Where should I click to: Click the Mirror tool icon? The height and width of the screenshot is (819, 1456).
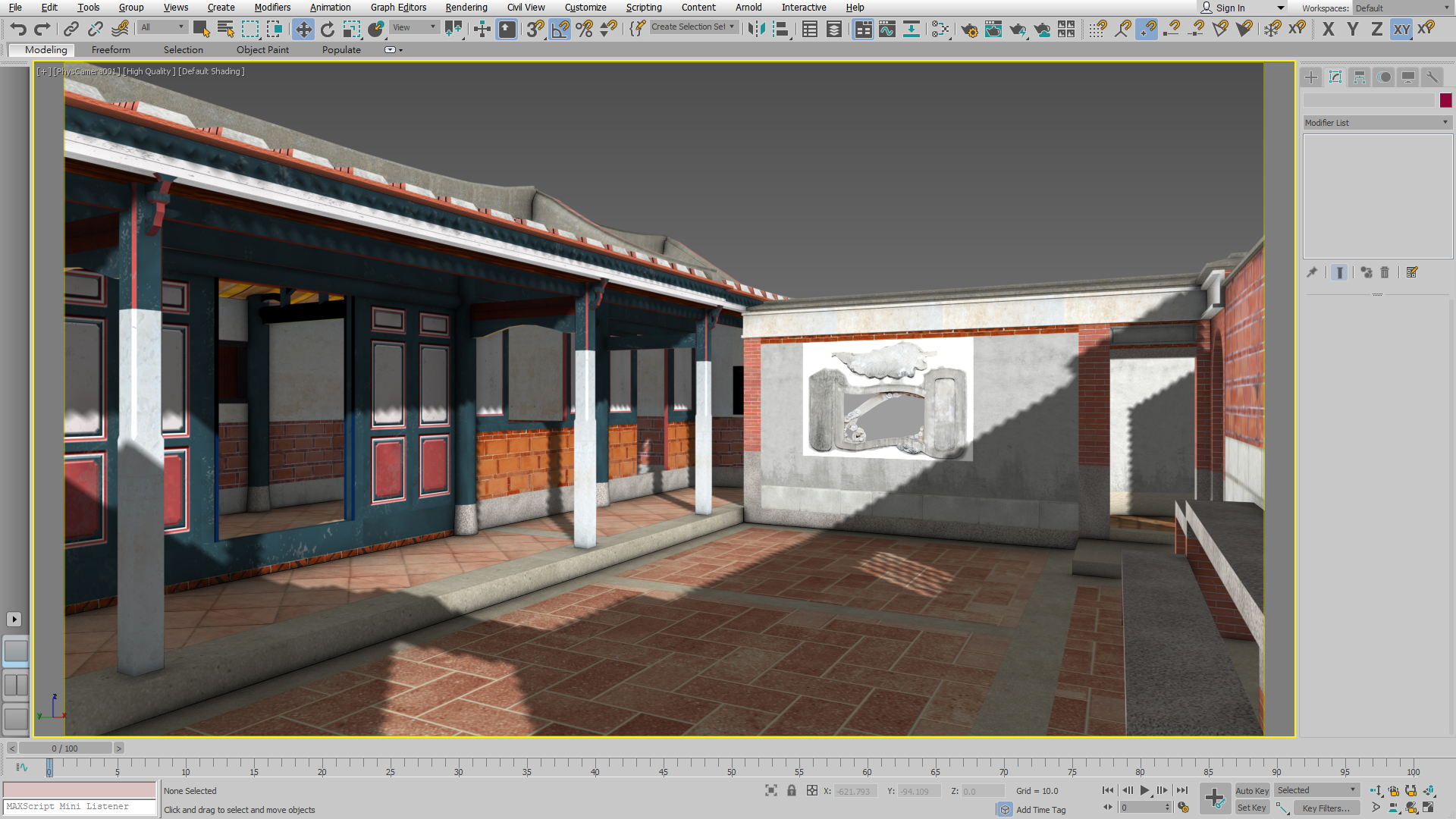(x=756, y=29)
